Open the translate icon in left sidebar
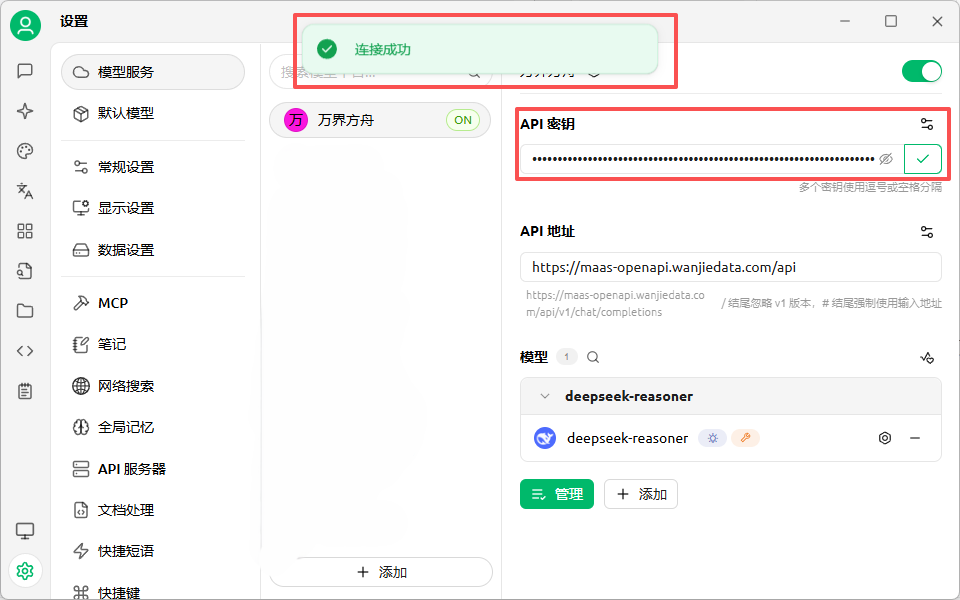 coord(25,191)
